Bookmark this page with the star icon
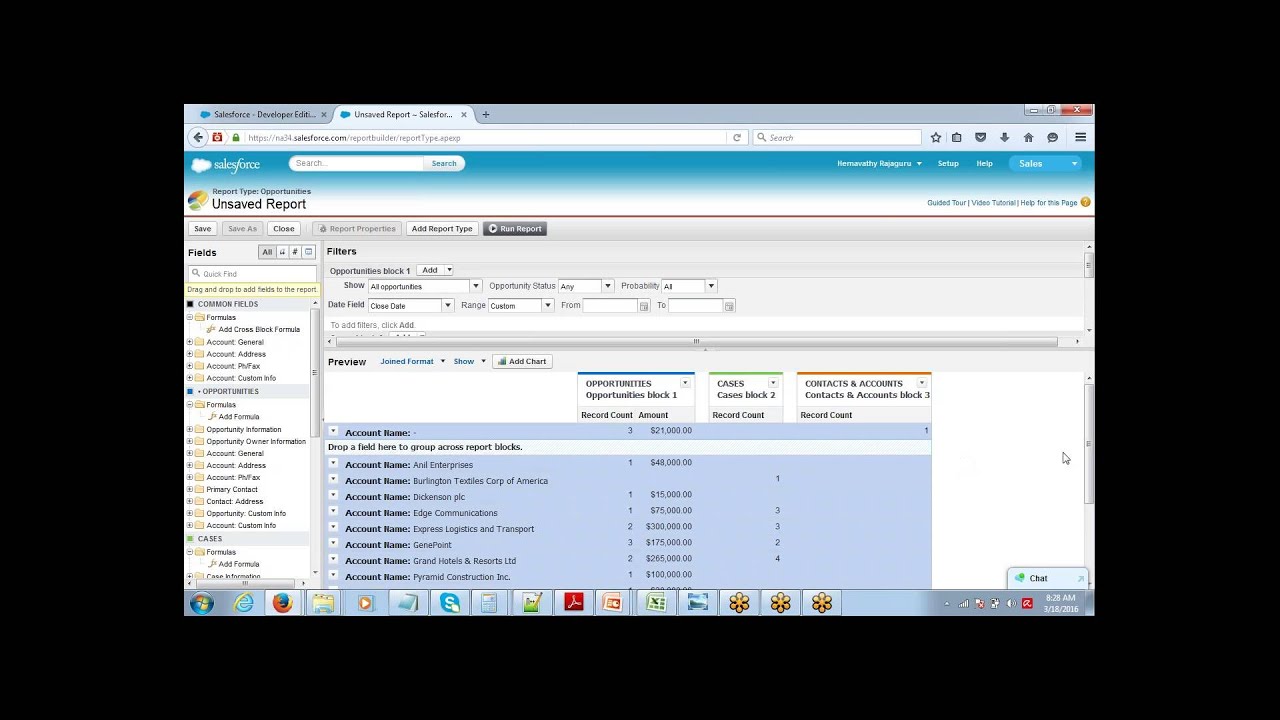Screen dimensions: 1280x720 936,138
